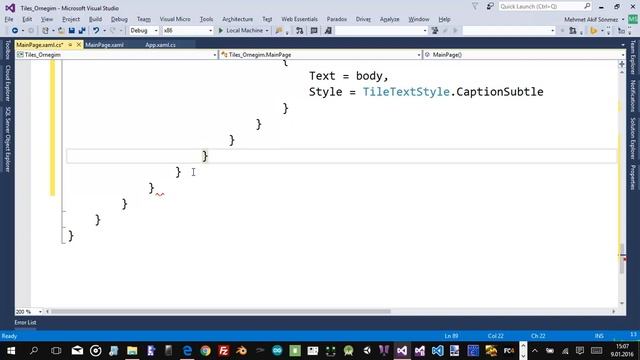This screenshot has height=360, width=640.
Task: Click the Quick Launch search field
Action: pos(545,7)
